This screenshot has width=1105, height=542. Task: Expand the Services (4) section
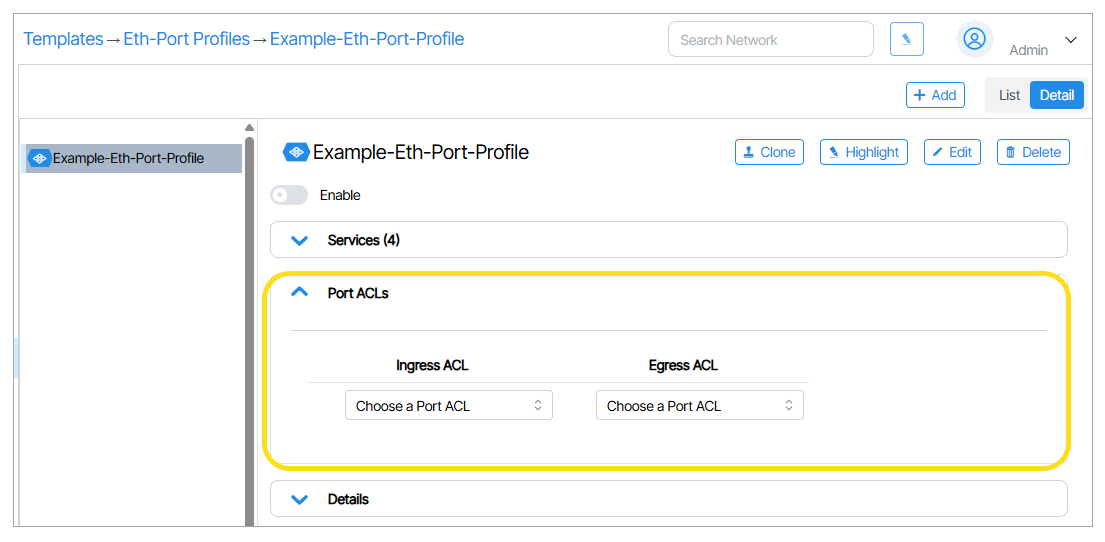[x=299, y=240]
